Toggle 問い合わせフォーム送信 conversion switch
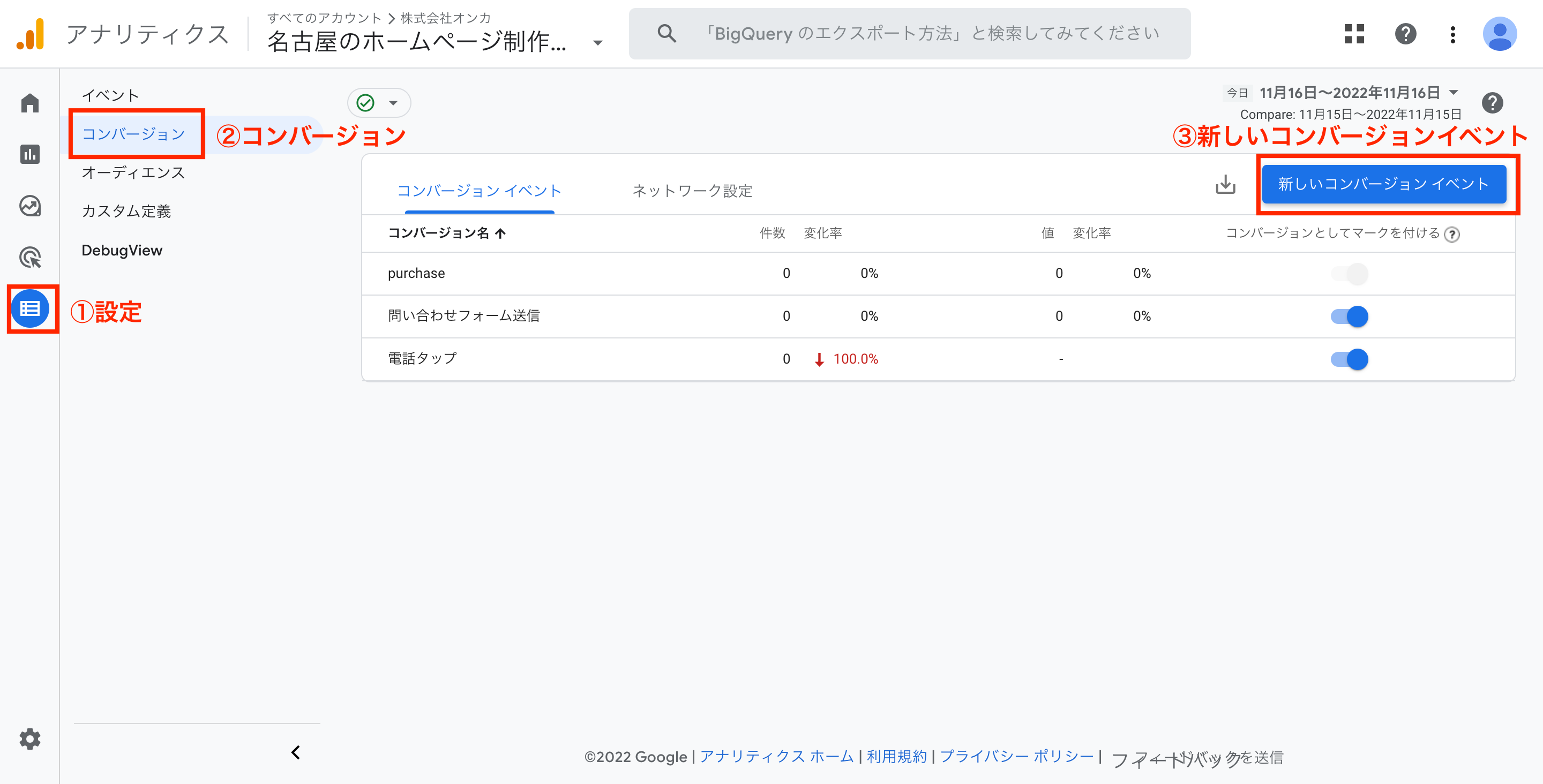This screenshot has width=1543, height=784. [x=1349, y=316]
